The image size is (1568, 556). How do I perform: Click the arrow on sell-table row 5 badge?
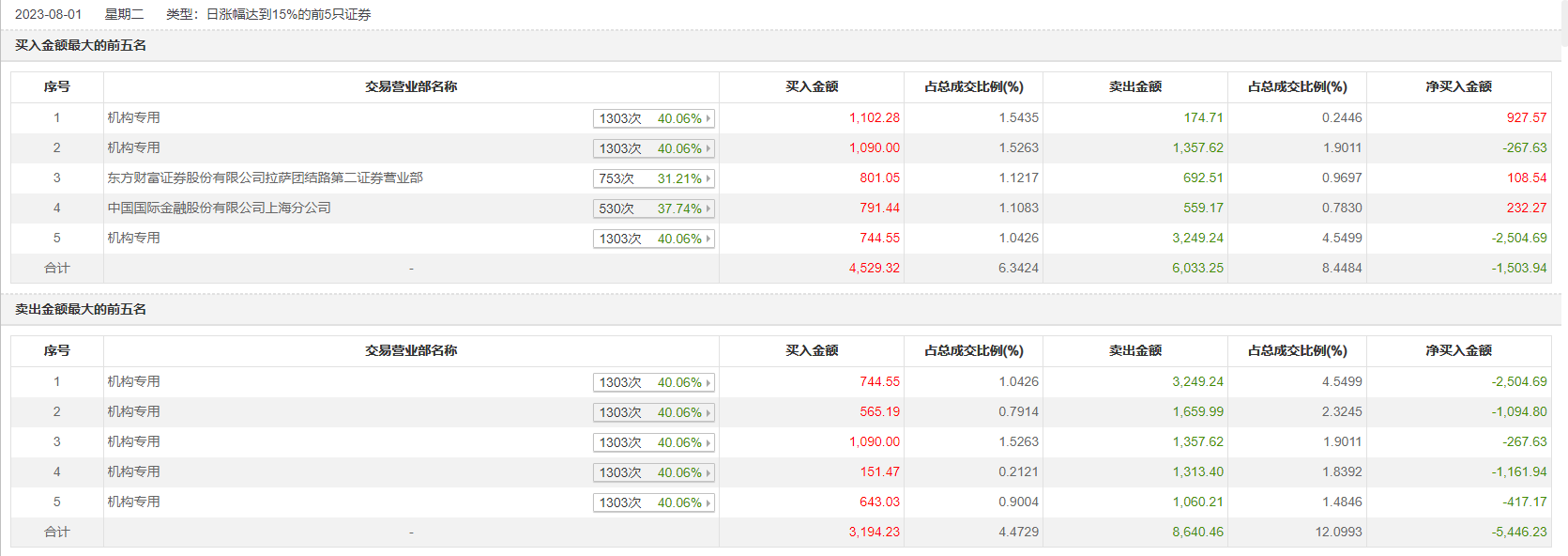(x=708, y=502)
